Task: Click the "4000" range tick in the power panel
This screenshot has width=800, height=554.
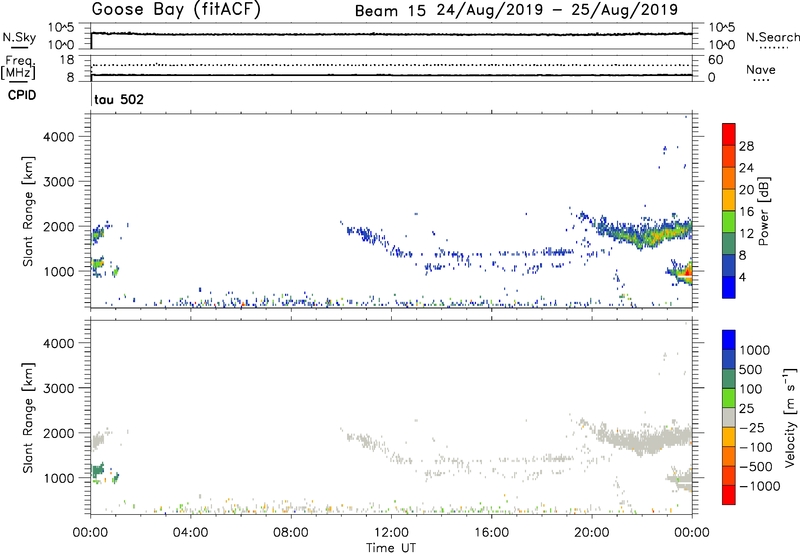Action: 59,137
